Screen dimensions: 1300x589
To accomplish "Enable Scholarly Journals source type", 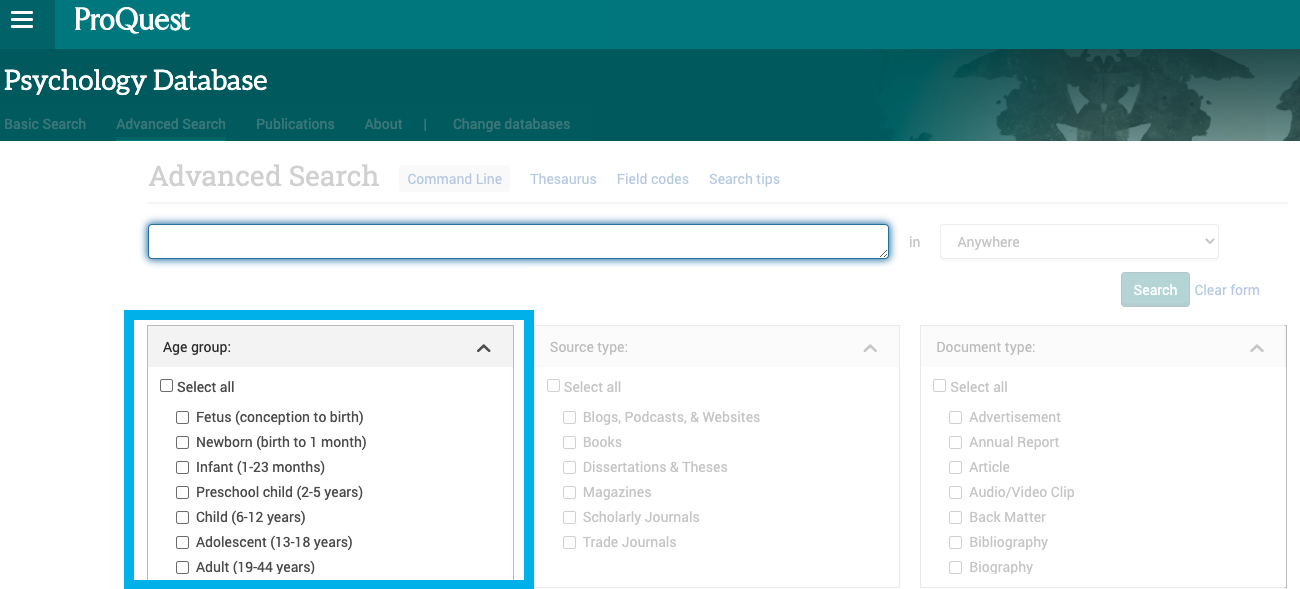I will tap(569, 517).
